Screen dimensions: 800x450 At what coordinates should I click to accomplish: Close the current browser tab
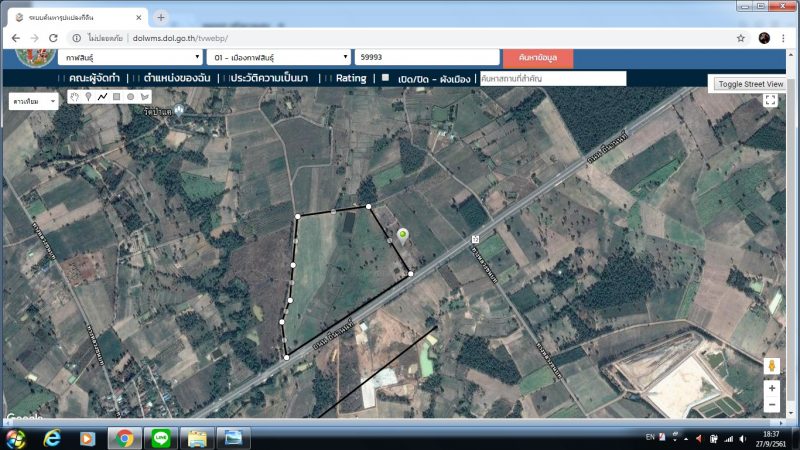139,17
